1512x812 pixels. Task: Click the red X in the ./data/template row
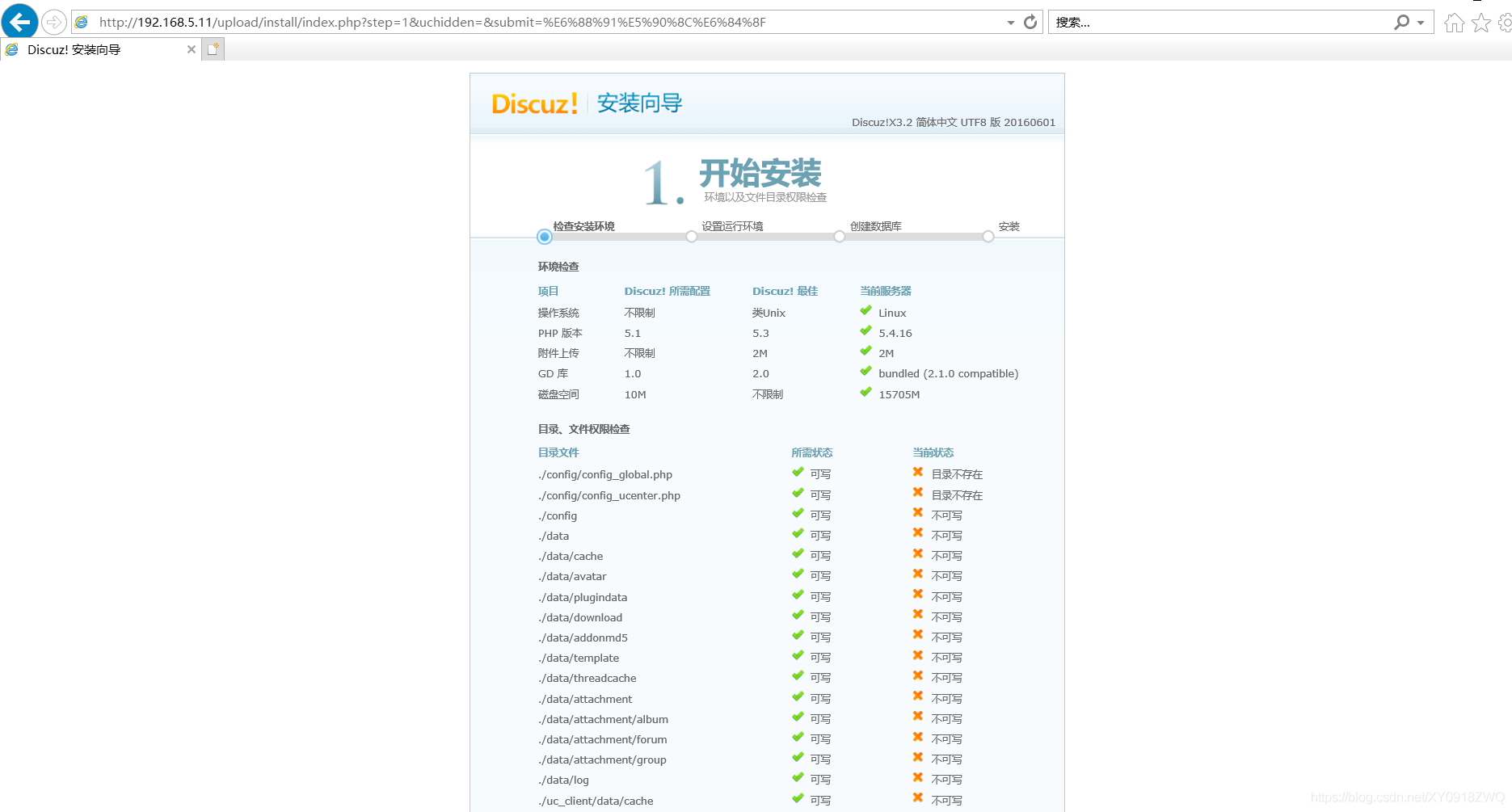point(918,656)
